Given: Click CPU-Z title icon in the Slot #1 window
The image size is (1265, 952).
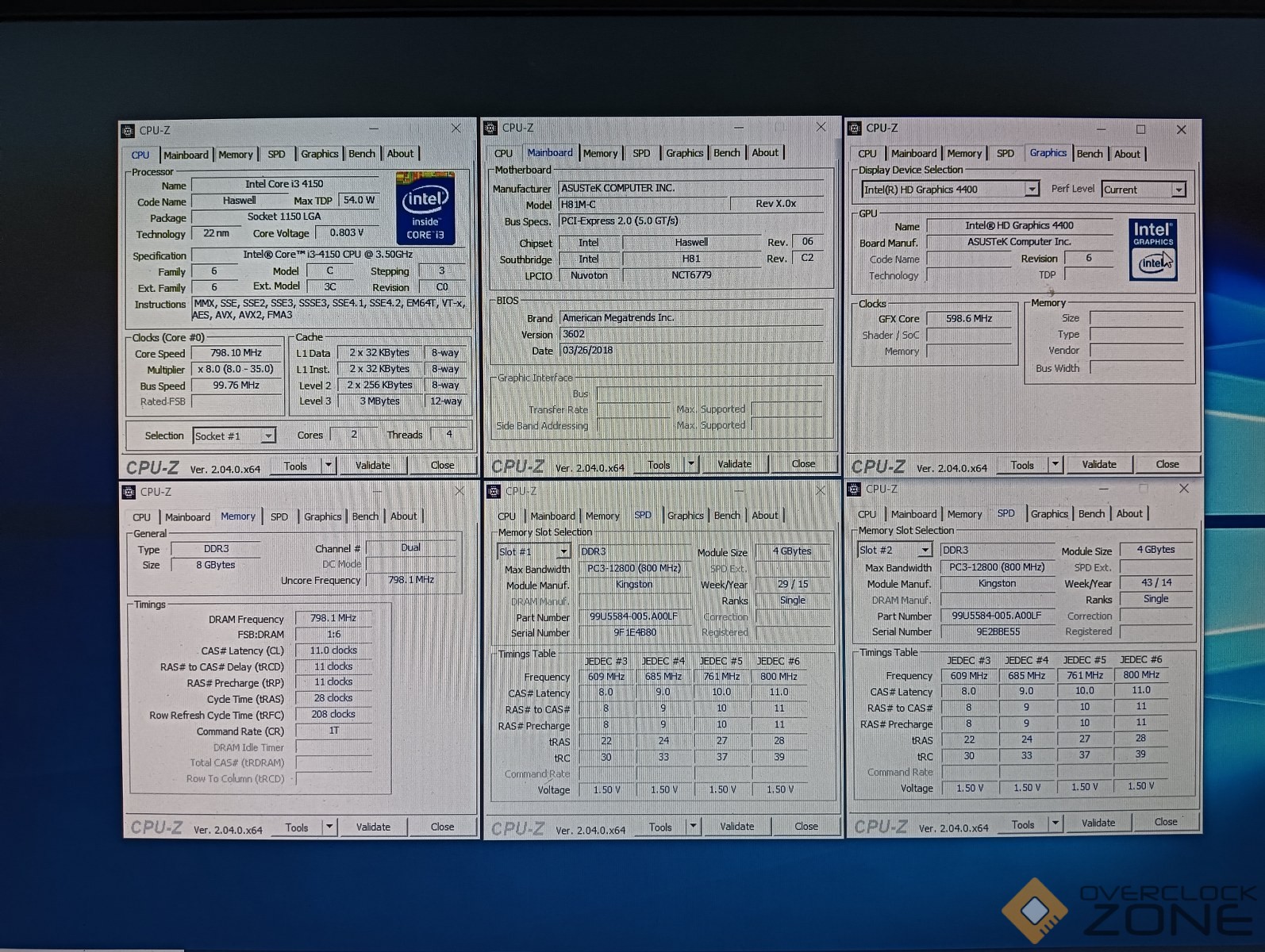Looking at the screenshot, I should [493, 491].
